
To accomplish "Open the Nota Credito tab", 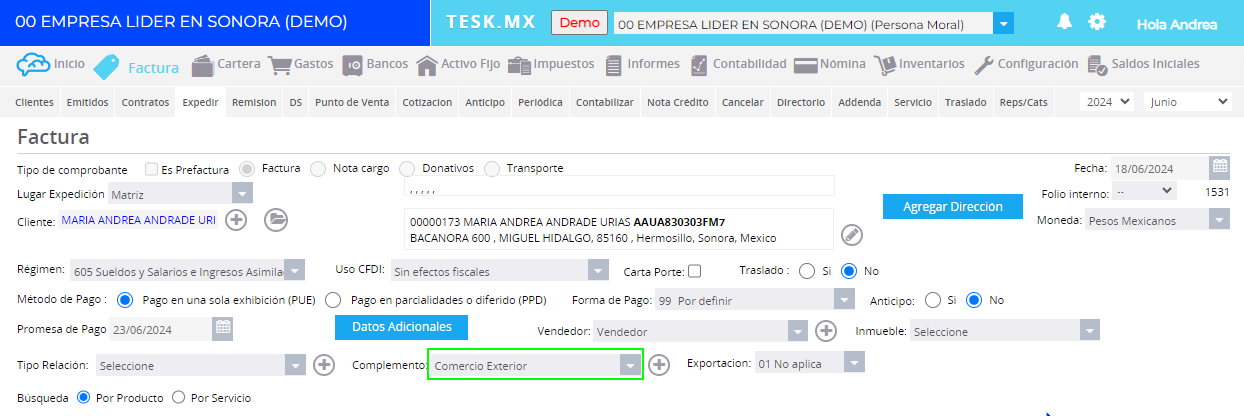I will pos(677,102).
